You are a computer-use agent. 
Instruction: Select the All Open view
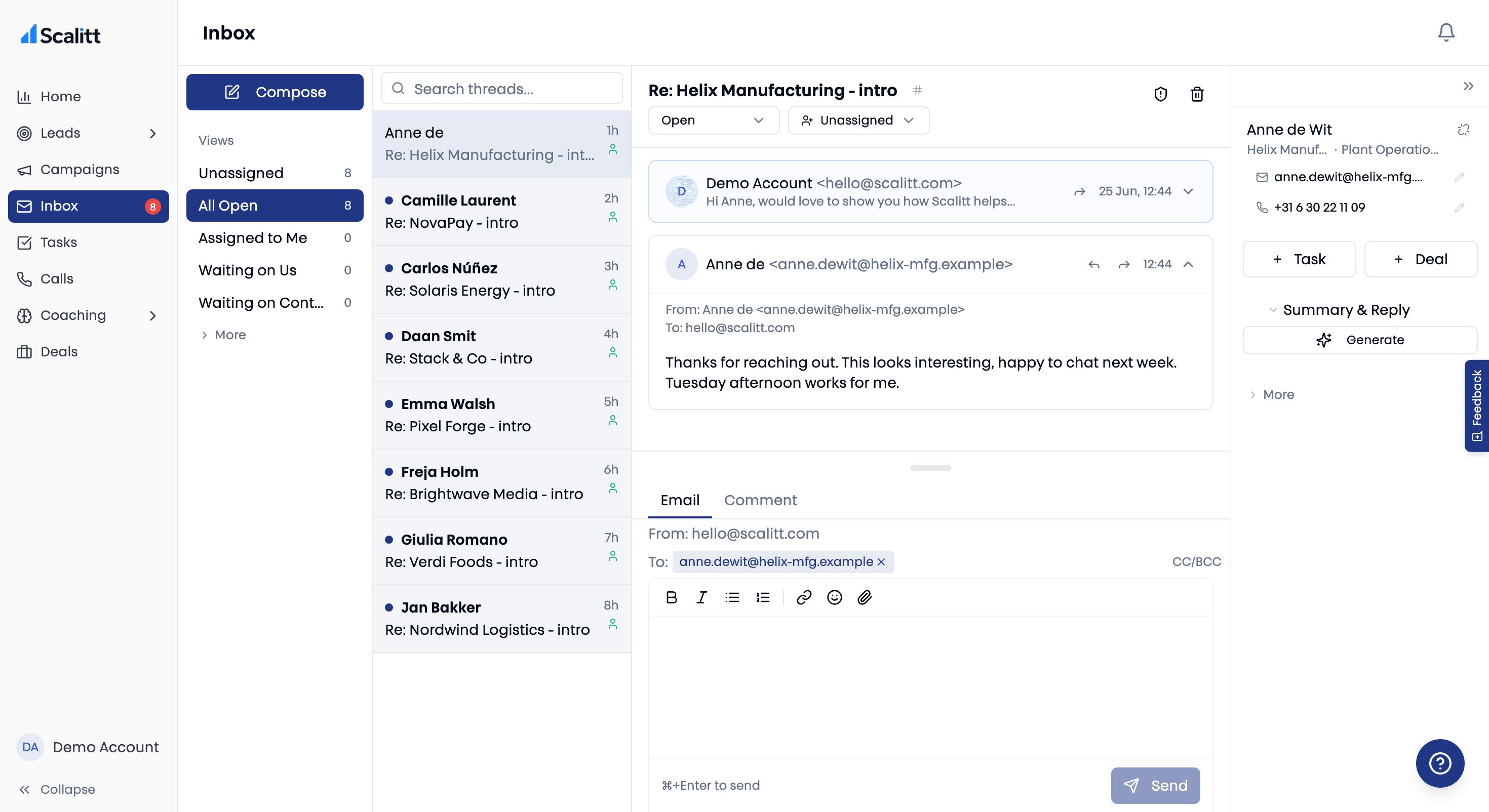[275, 205]
